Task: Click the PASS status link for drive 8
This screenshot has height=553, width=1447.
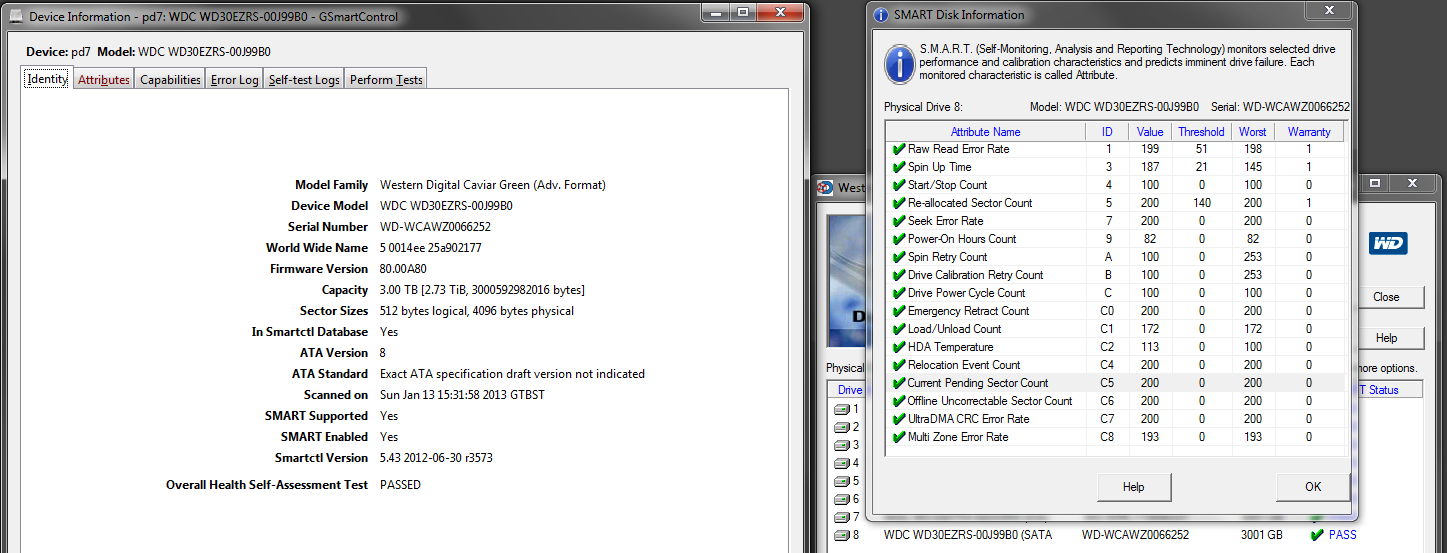Action: coord(1342,535)
